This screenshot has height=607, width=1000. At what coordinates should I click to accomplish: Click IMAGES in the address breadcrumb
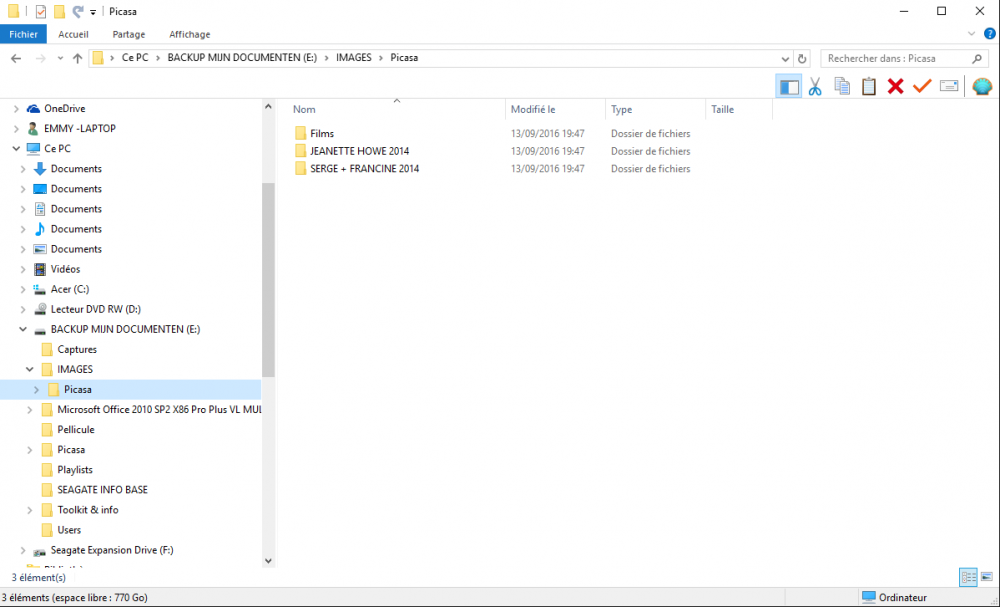click(353, 57)
